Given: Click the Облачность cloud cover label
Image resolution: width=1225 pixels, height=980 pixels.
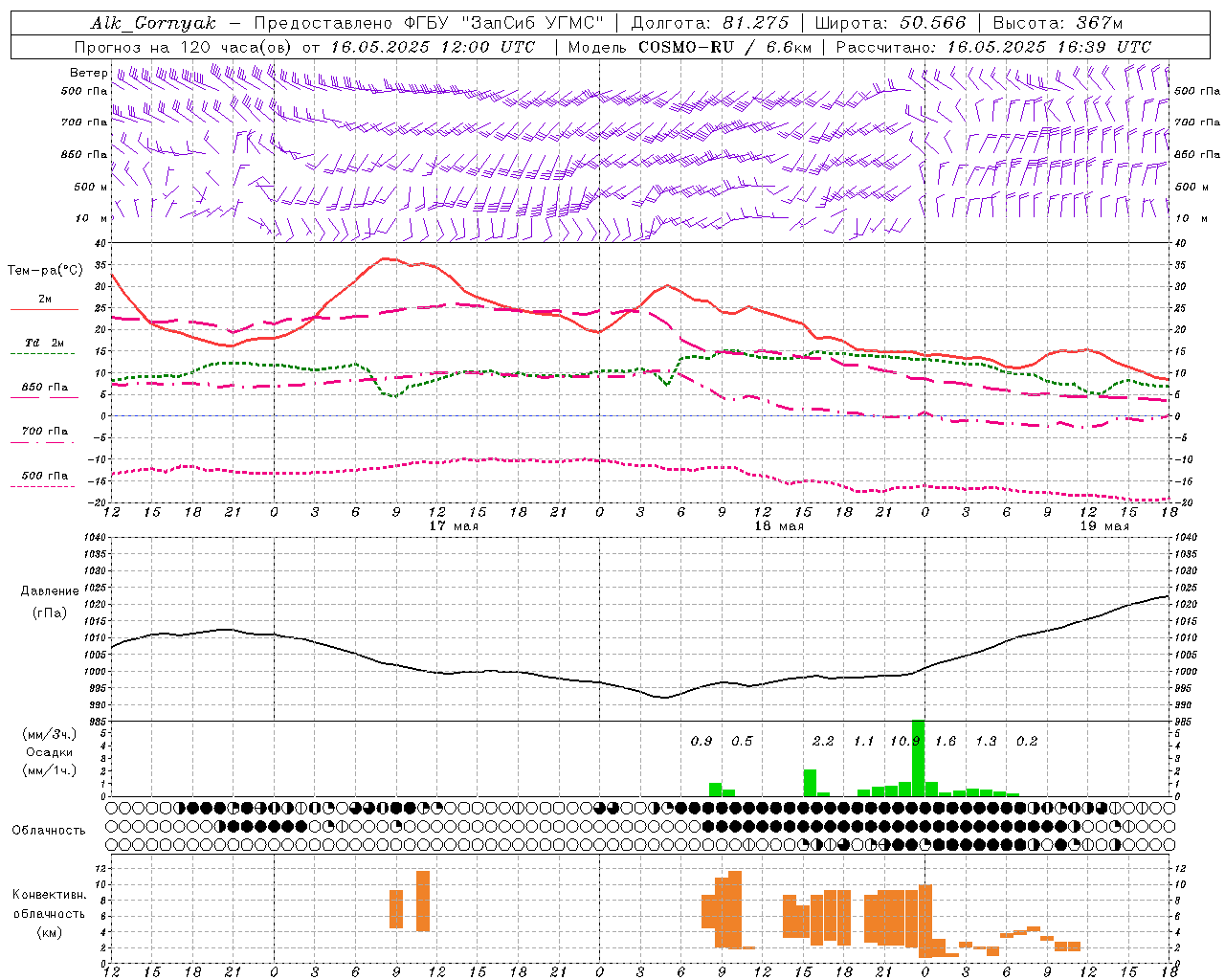Looking at the screenshot, I should coord(49,830).
